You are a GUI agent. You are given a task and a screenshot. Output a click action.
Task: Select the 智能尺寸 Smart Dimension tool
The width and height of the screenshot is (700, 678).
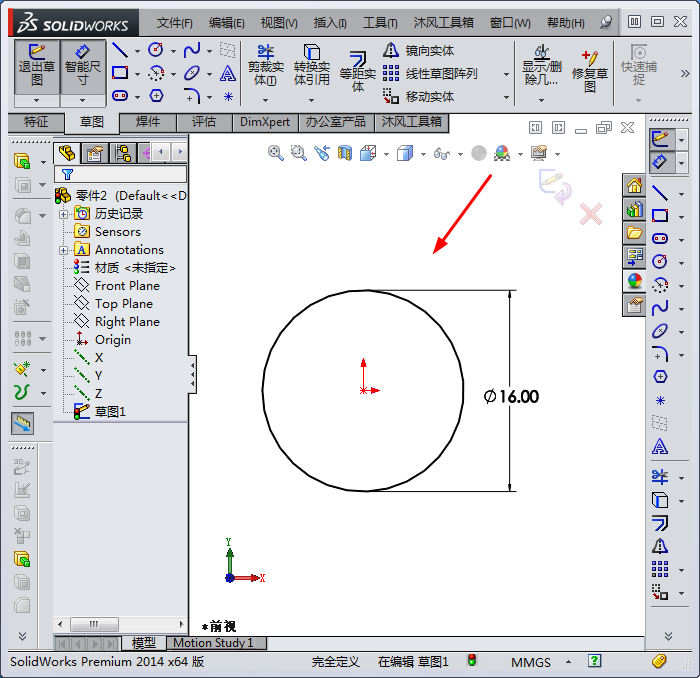coord(83,66)
